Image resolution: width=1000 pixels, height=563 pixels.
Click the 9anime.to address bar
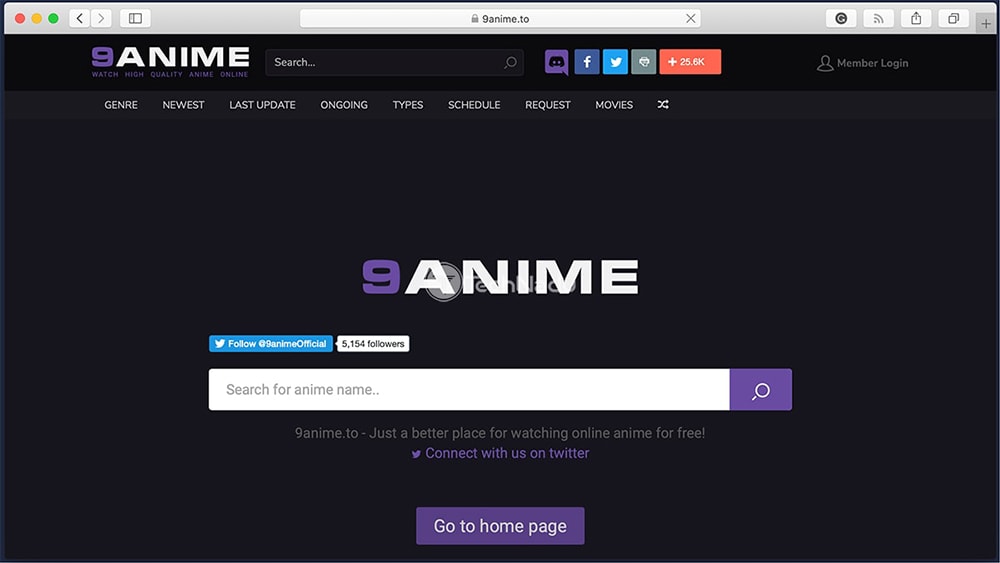tap(500, 18)
